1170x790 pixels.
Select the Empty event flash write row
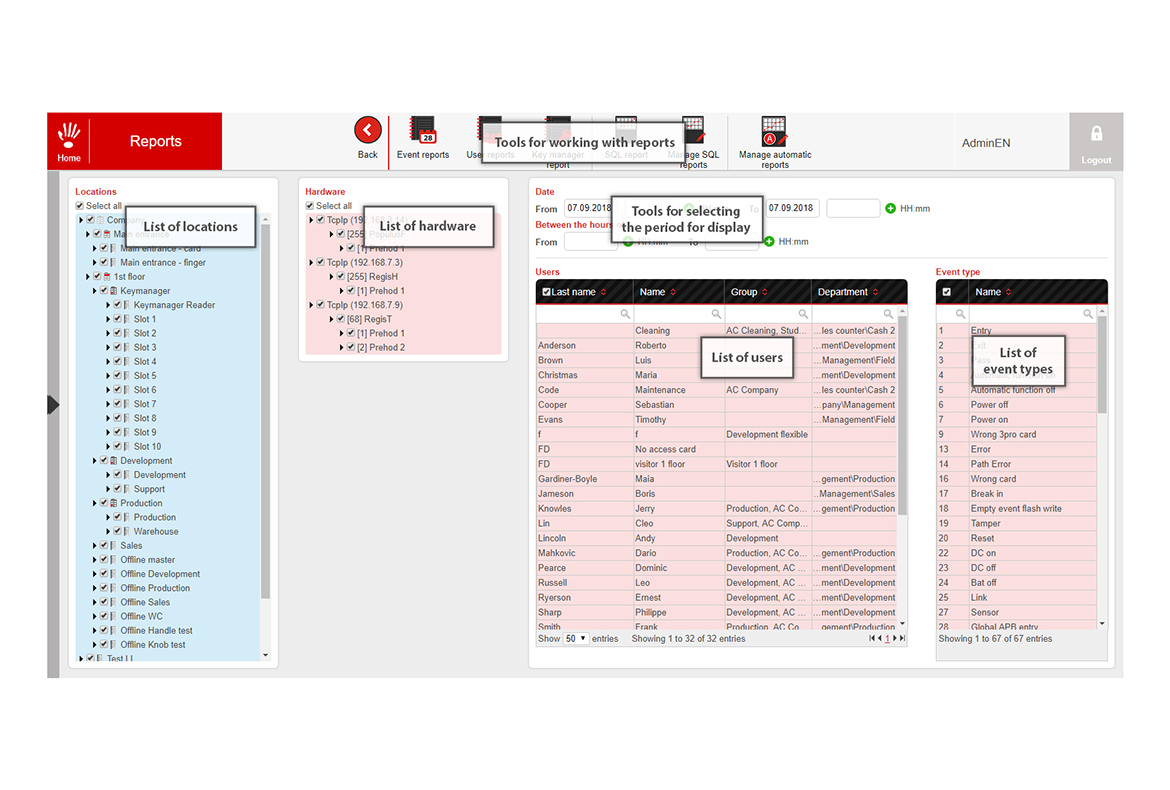[x=1016, y=509]
